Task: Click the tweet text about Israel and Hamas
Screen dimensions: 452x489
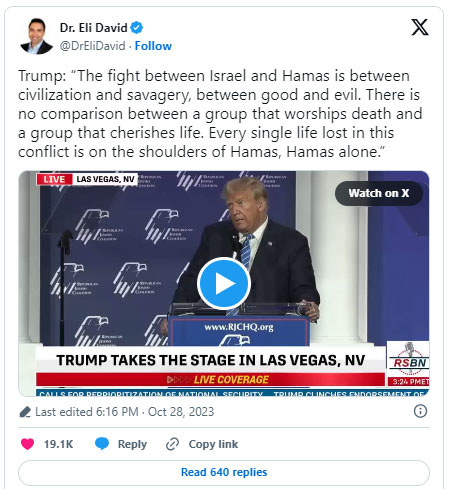Action: click(220, 114)
